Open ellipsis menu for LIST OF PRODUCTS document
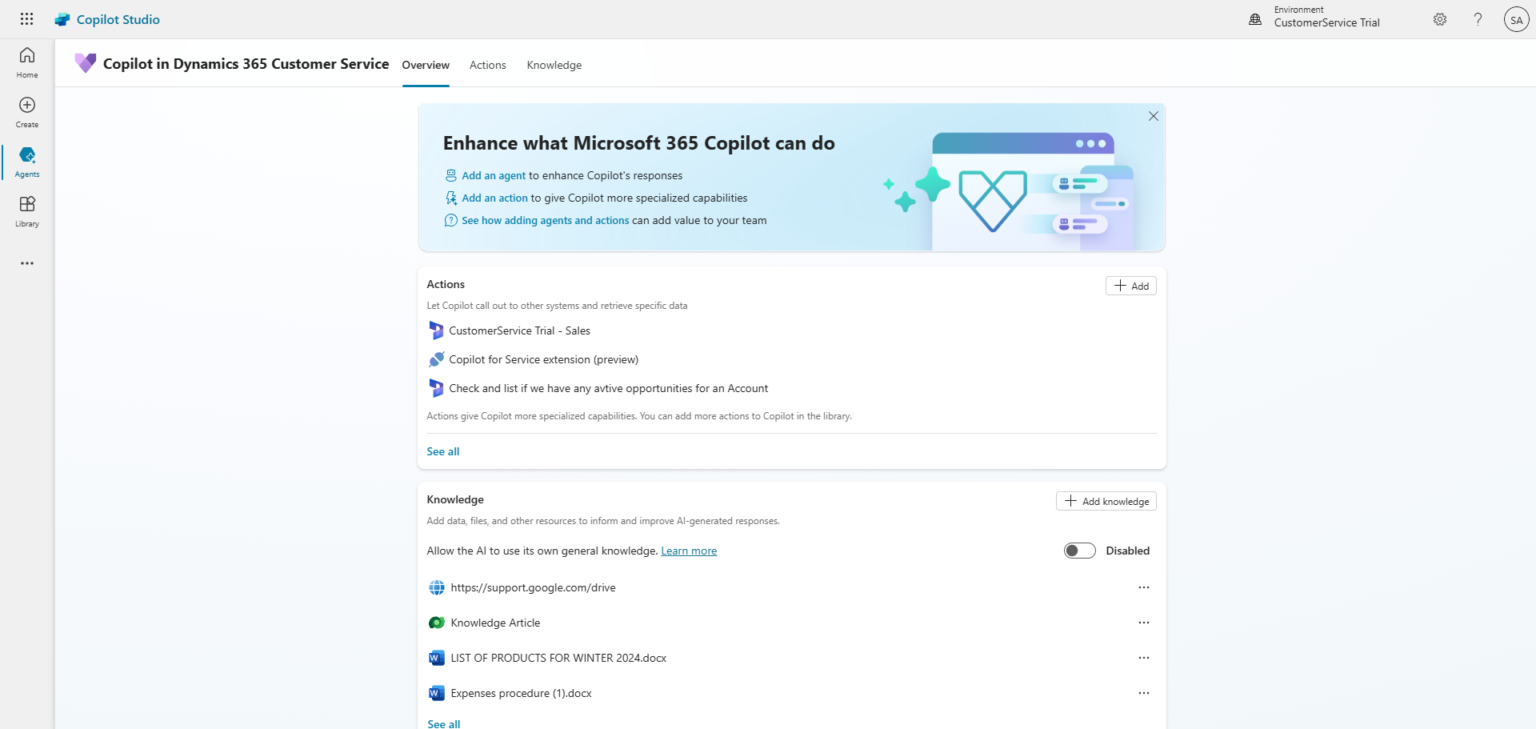This screenshot has height=729, width=1536. pos(1144,657)
